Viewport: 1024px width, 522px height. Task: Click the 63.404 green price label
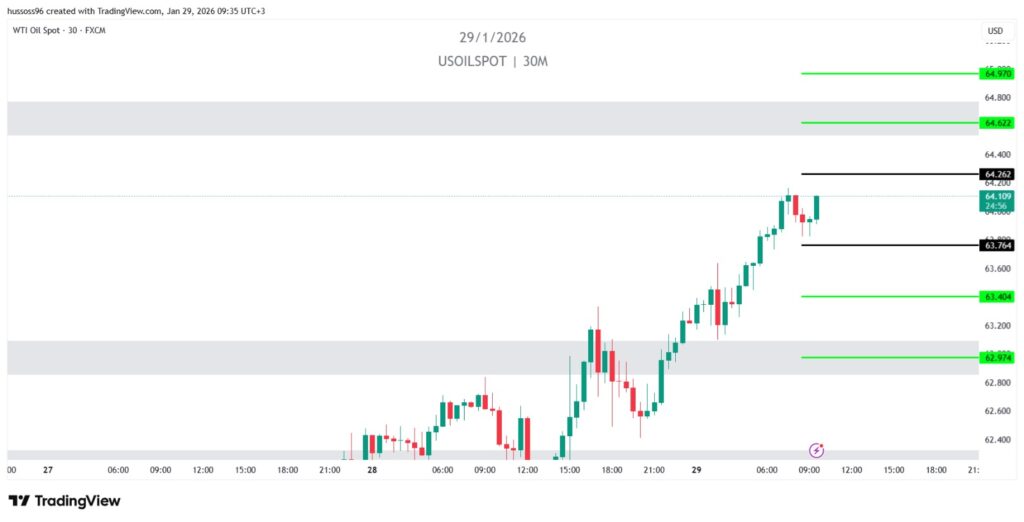point(998,296)
